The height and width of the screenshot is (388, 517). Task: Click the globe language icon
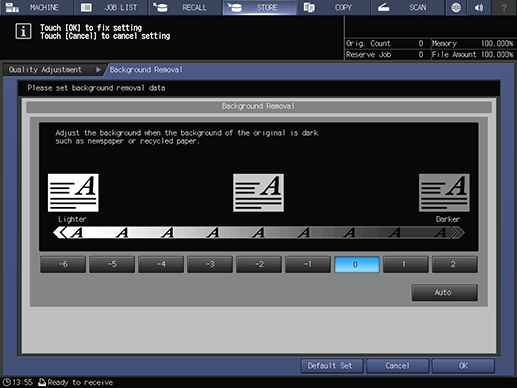pos(456,7)
